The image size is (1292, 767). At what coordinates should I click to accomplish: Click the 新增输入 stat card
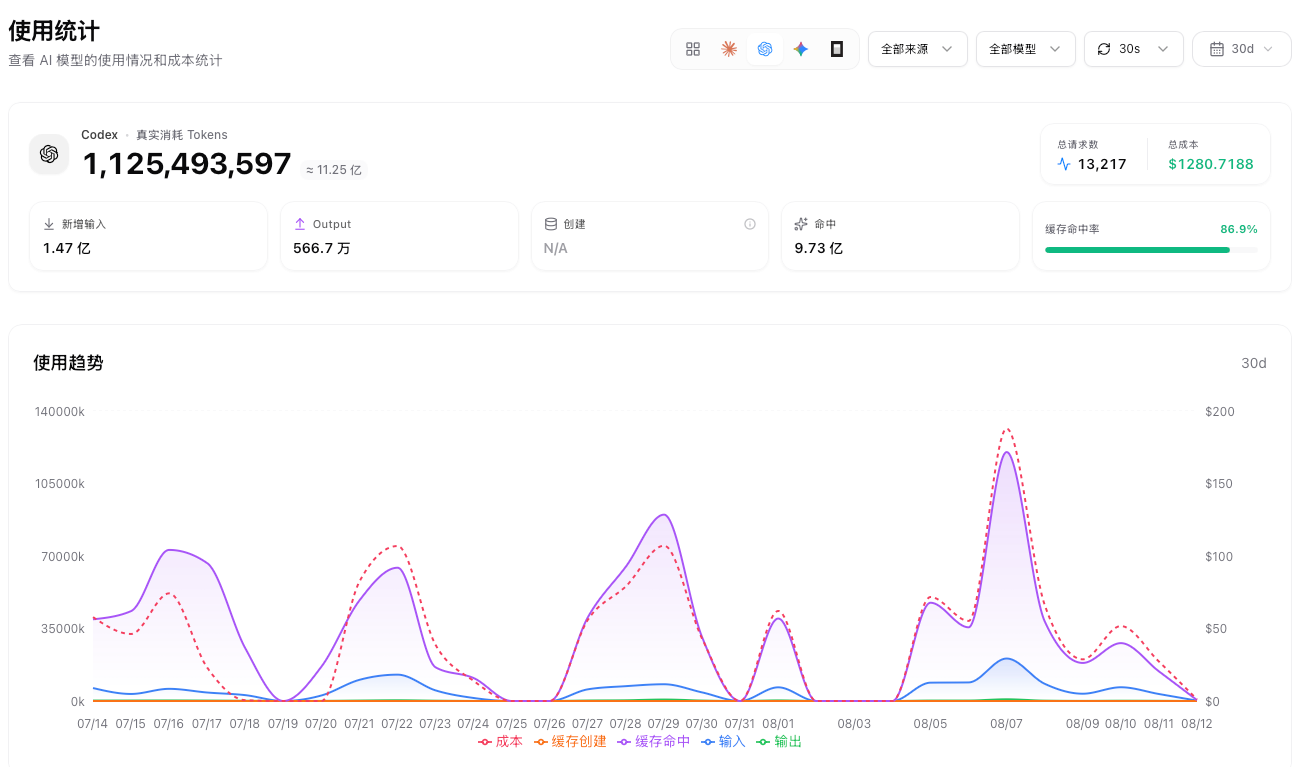coord(149,236)
